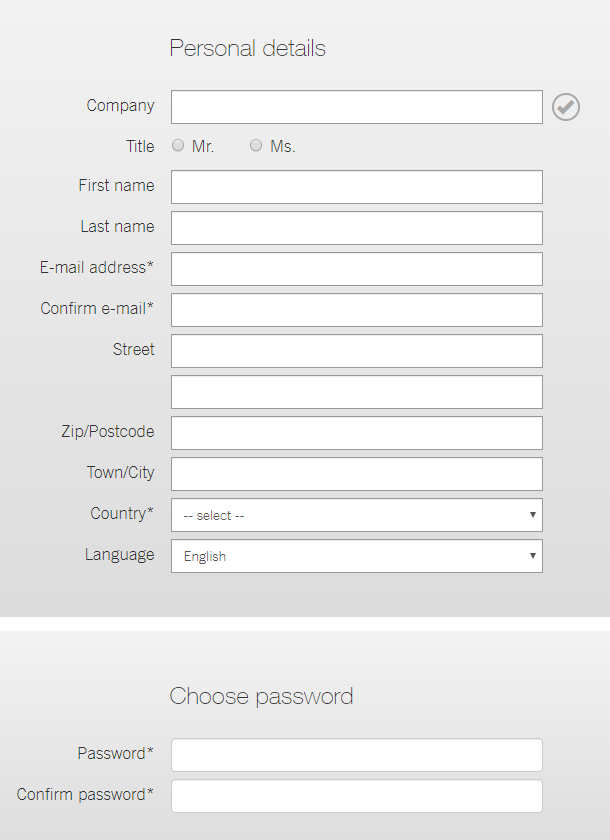Click into the Company input field
The image size is (610, 840).
pyautogui.click(x=356, y=107)
